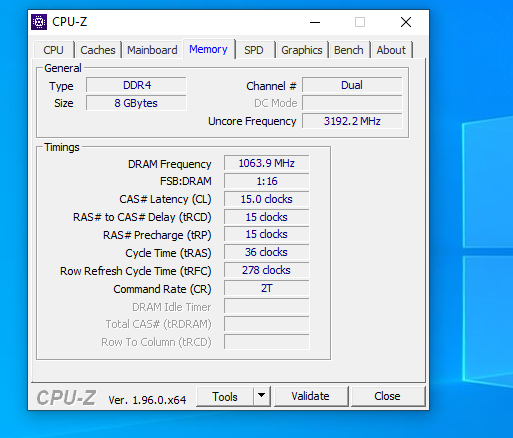Select the 1063.9 MHz DRAM frequency
513x438 pixels.
(267, 163)
